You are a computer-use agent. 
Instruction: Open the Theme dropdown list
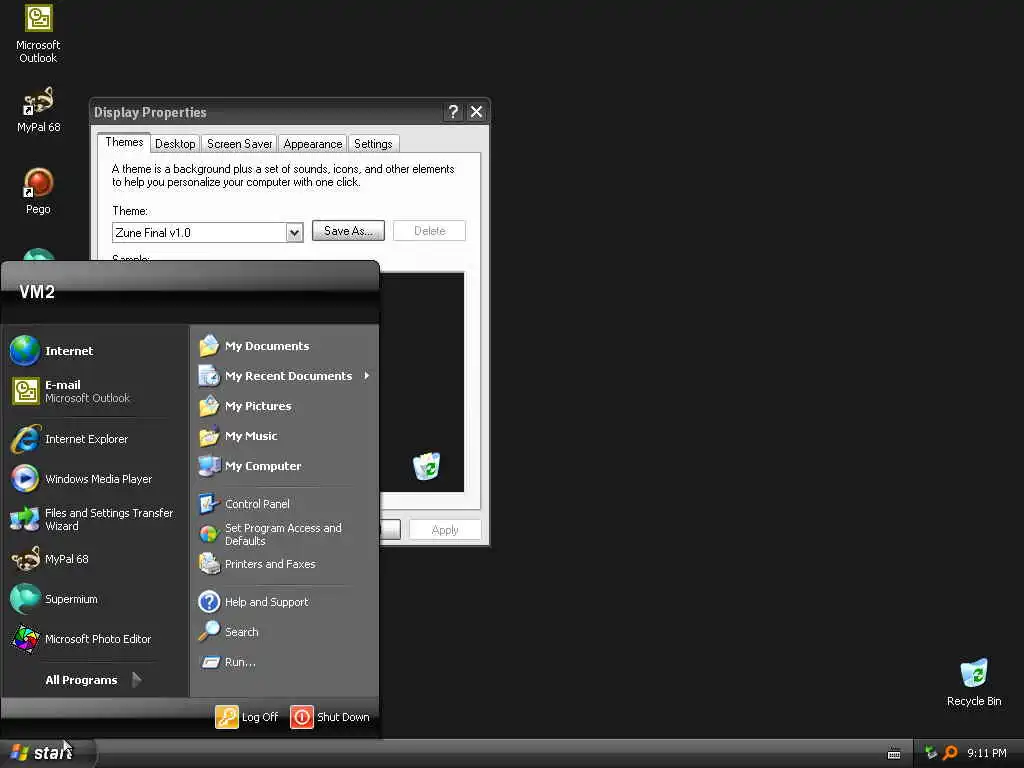tap(295, 232)
